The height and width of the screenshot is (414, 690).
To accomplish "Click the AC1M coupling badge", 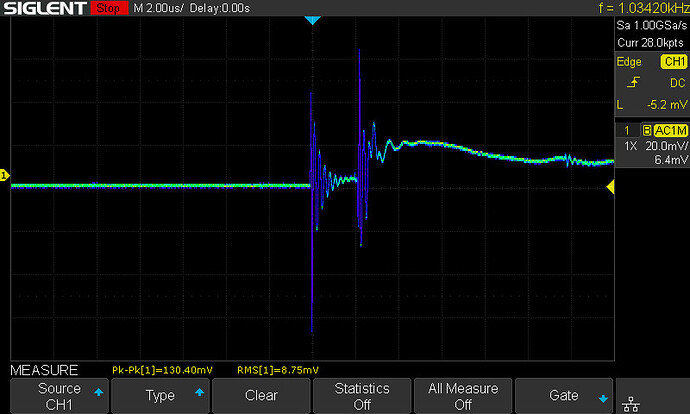I will tap(670, 131).
